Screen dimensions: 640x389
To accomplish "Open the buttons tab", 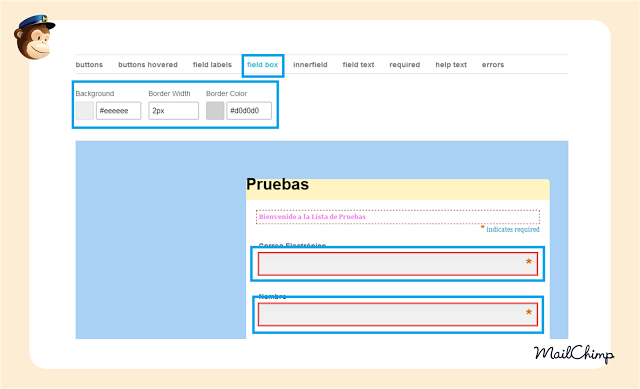I will point(89,64).
